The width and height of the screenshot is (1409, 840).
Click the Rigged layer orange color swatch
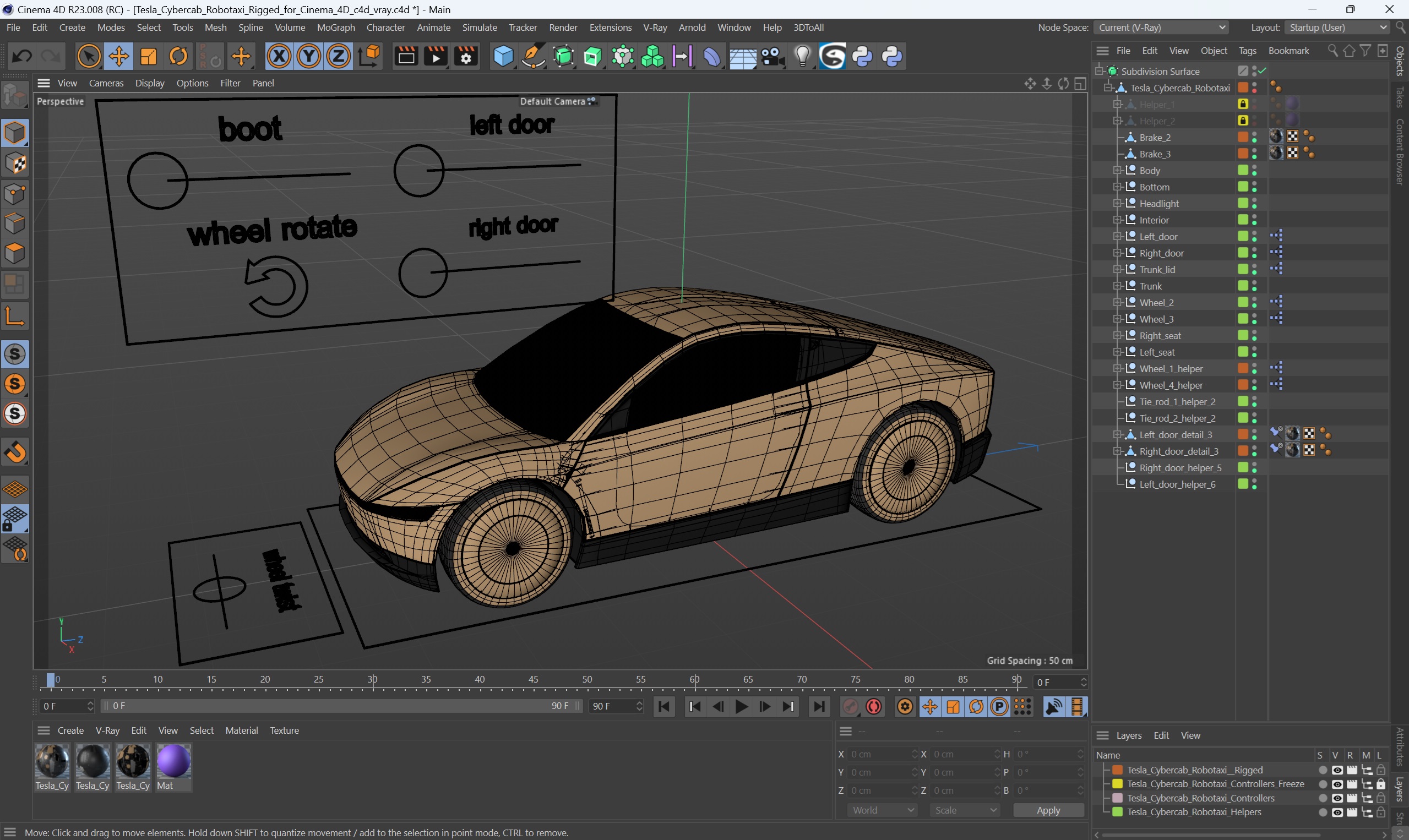click(1118, 770)
